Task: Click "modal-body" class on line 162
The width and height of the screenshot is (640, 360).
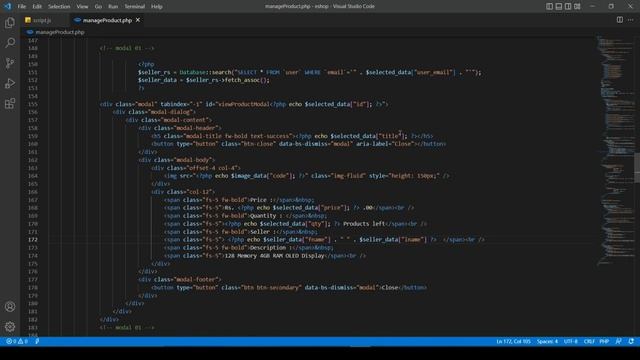Action: tap(194, 160)
